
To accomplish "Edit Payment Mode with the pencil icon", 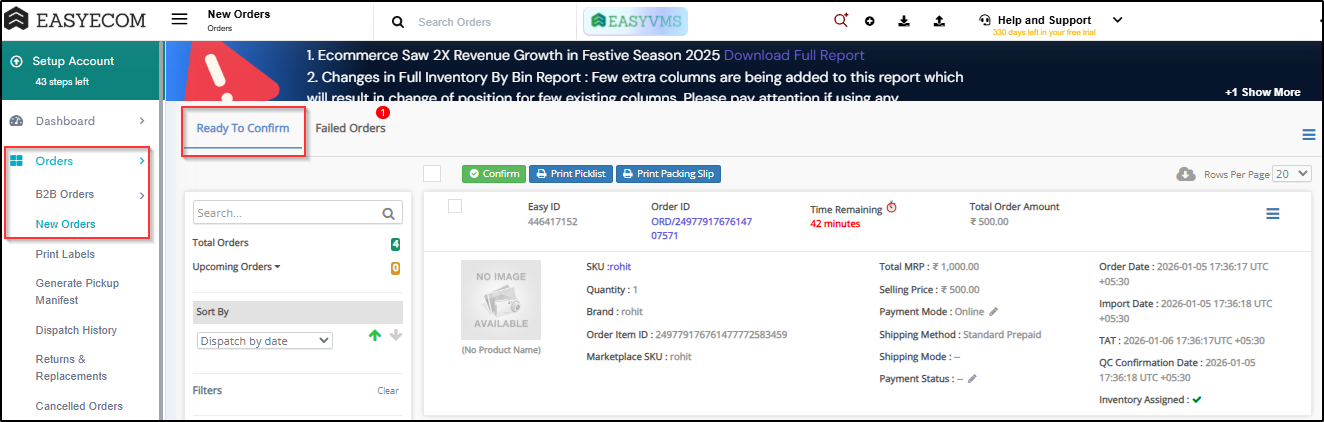I will coord(994,312).
